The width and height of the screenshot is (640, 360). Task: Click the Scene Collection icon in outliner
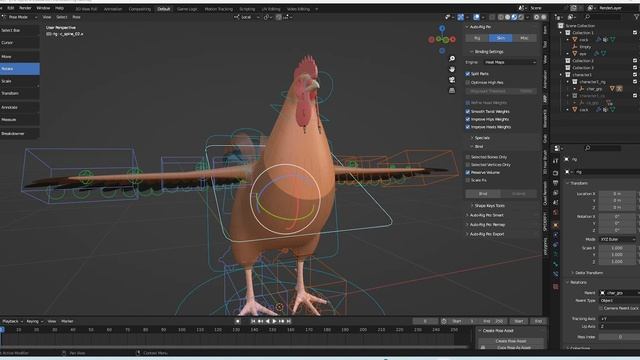(x=561, y=25)
